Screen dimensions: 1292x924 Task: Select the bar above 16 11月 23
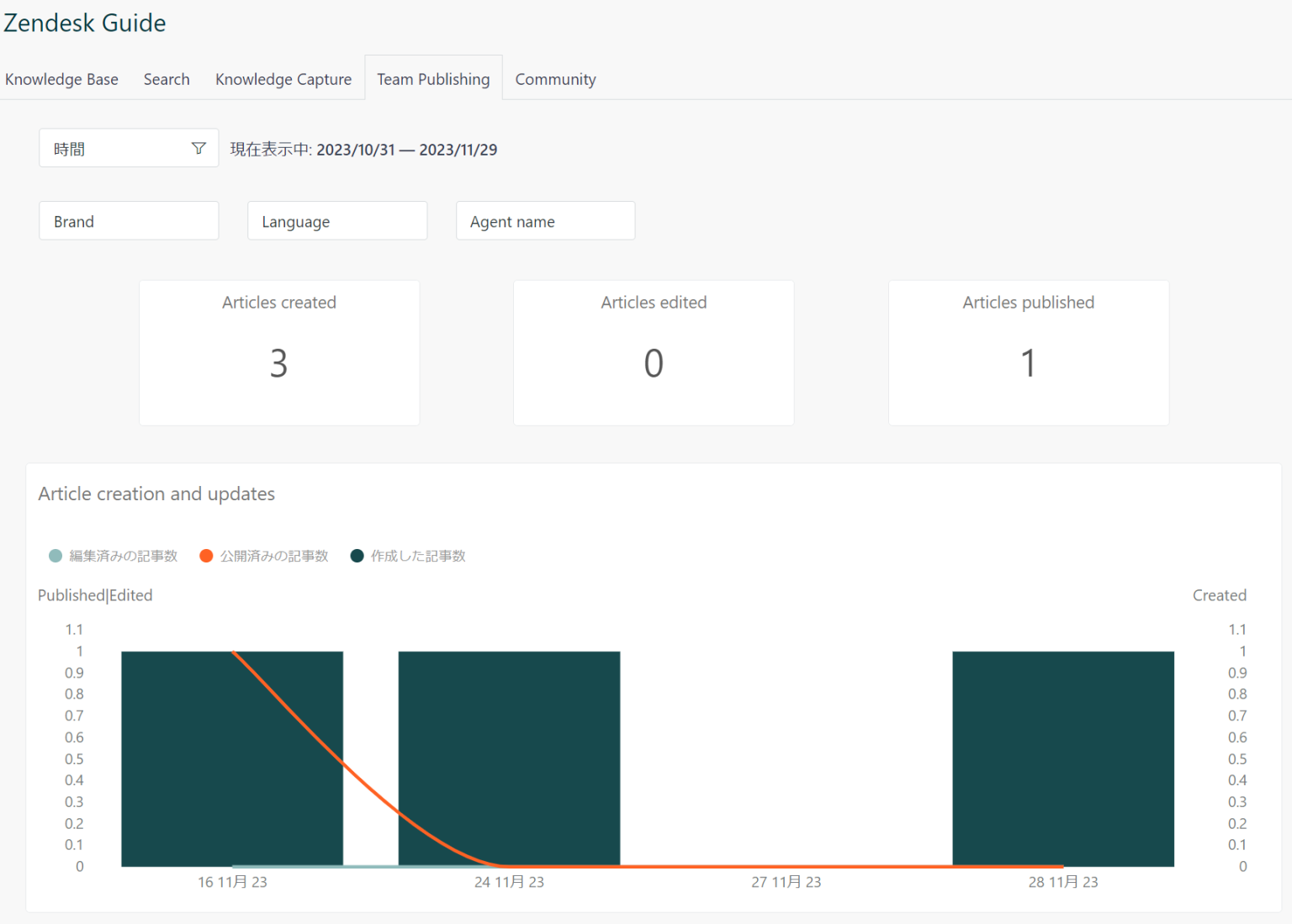click(232, 757)
